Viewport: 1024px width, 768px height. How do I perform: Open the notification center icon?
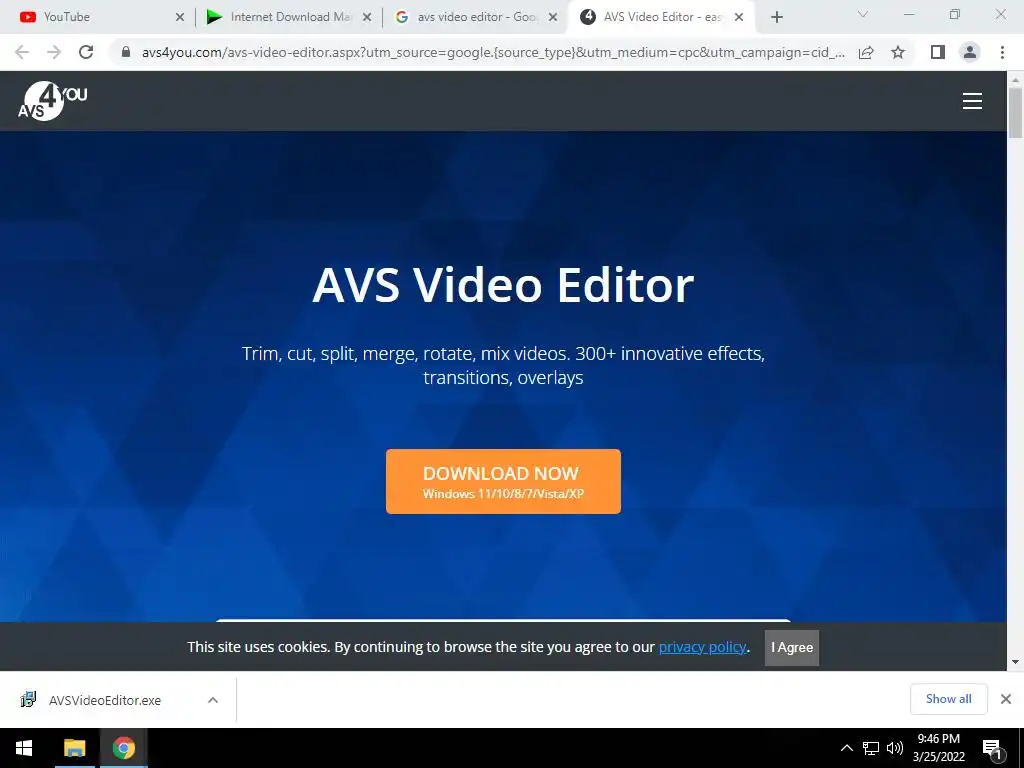(992, 749)
